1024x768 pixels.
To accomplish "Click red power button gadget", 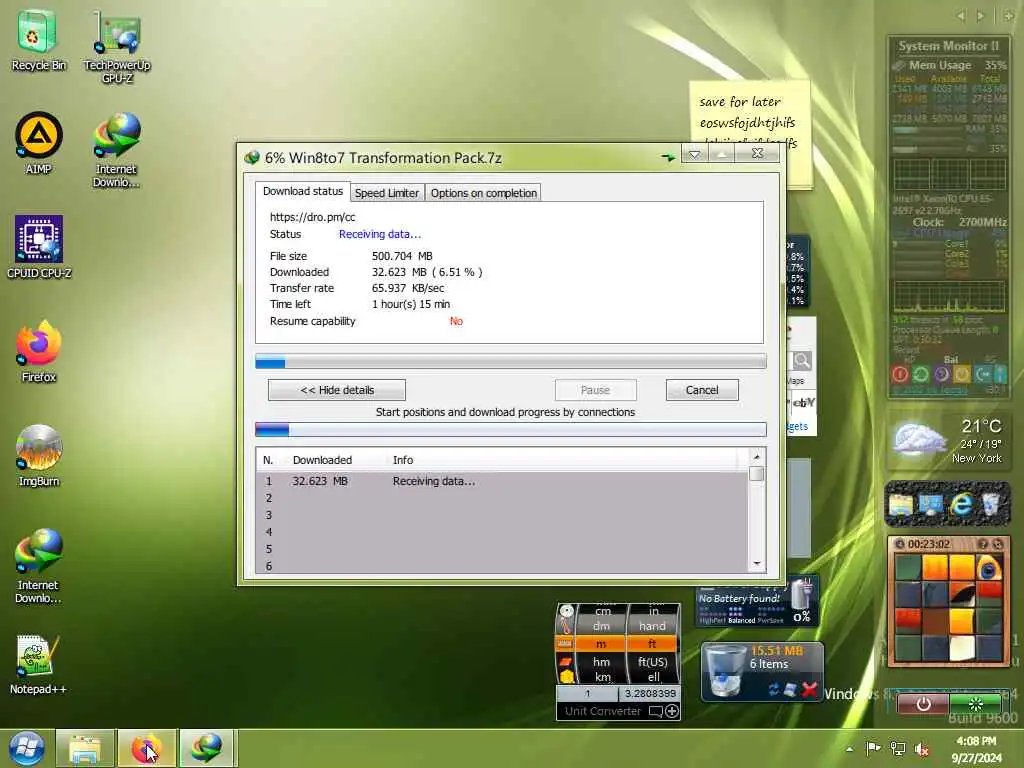I will [x=923, y=704].
